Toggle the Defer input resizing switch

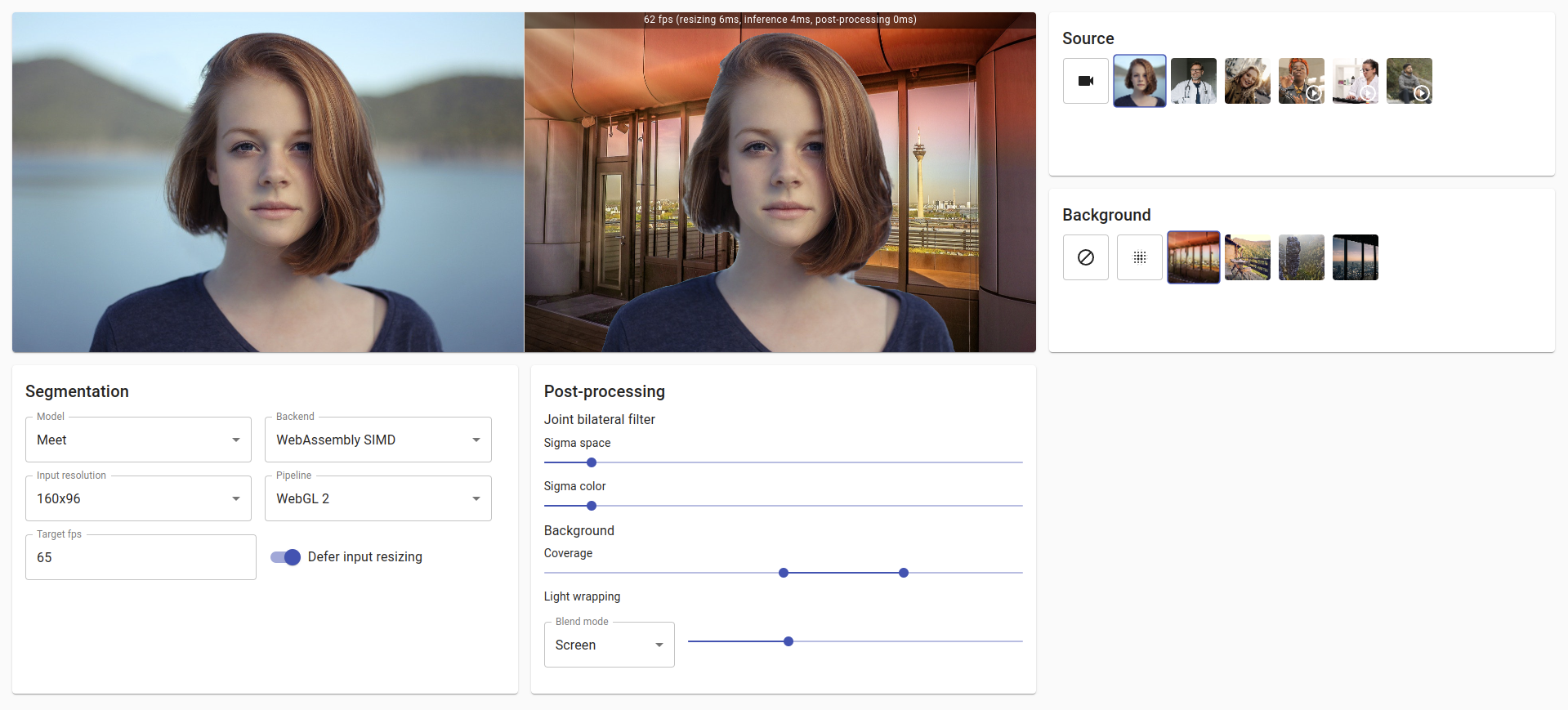click(x=286, y=557)
